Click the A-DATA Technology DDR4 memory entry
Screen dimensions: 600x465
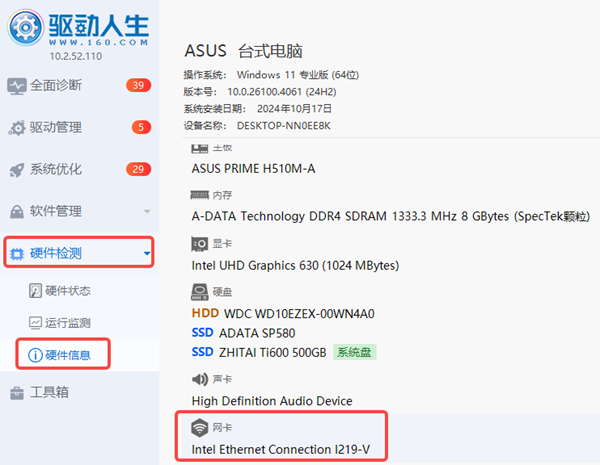tap(390, 217)
